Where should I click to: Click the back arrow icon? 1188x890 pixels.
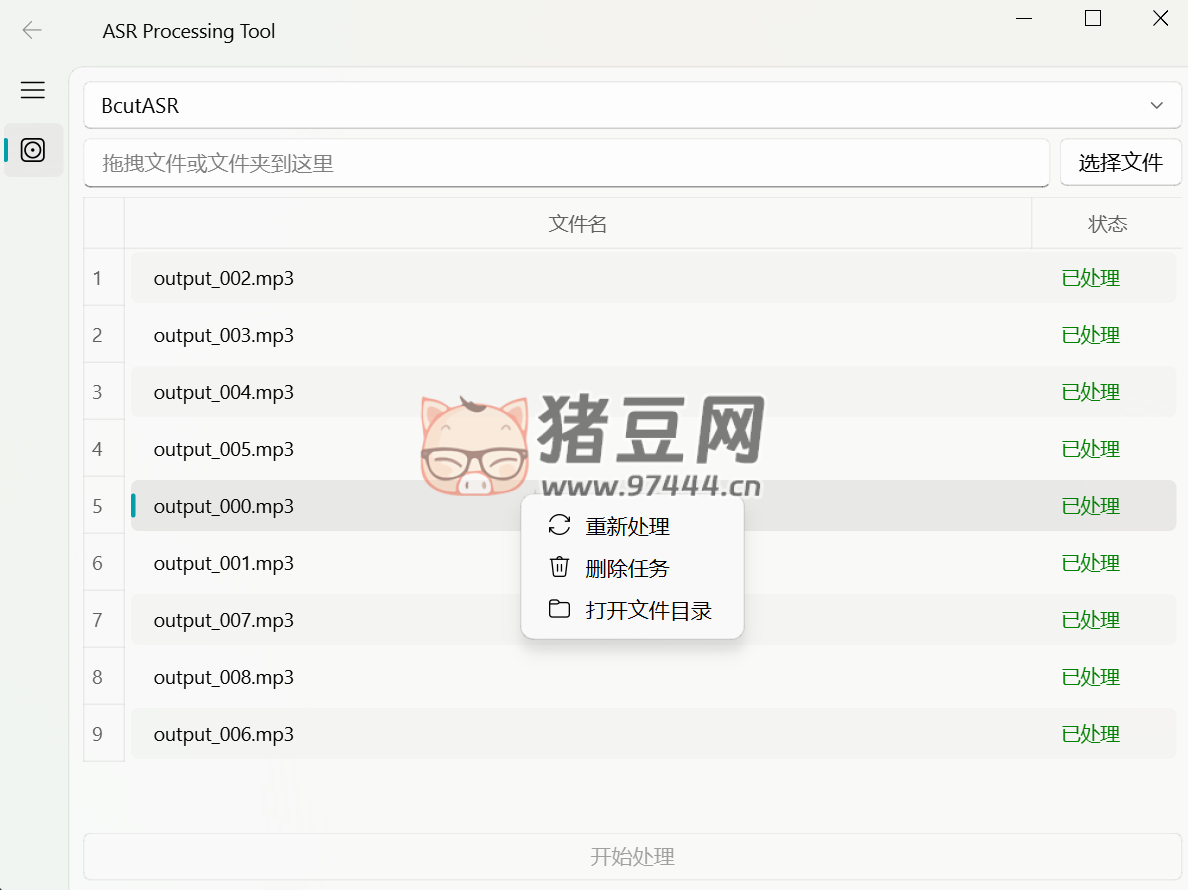(x=32, y=30)
